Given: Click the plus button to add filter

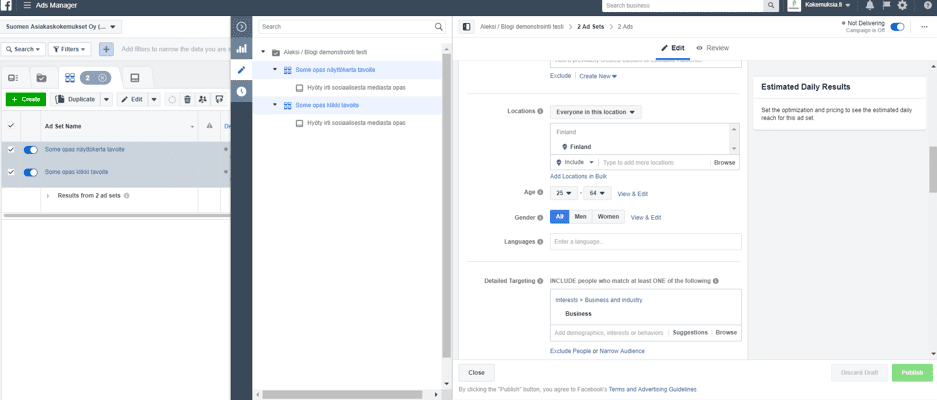Looking at the screenshot, I should [x=106, y=49].
